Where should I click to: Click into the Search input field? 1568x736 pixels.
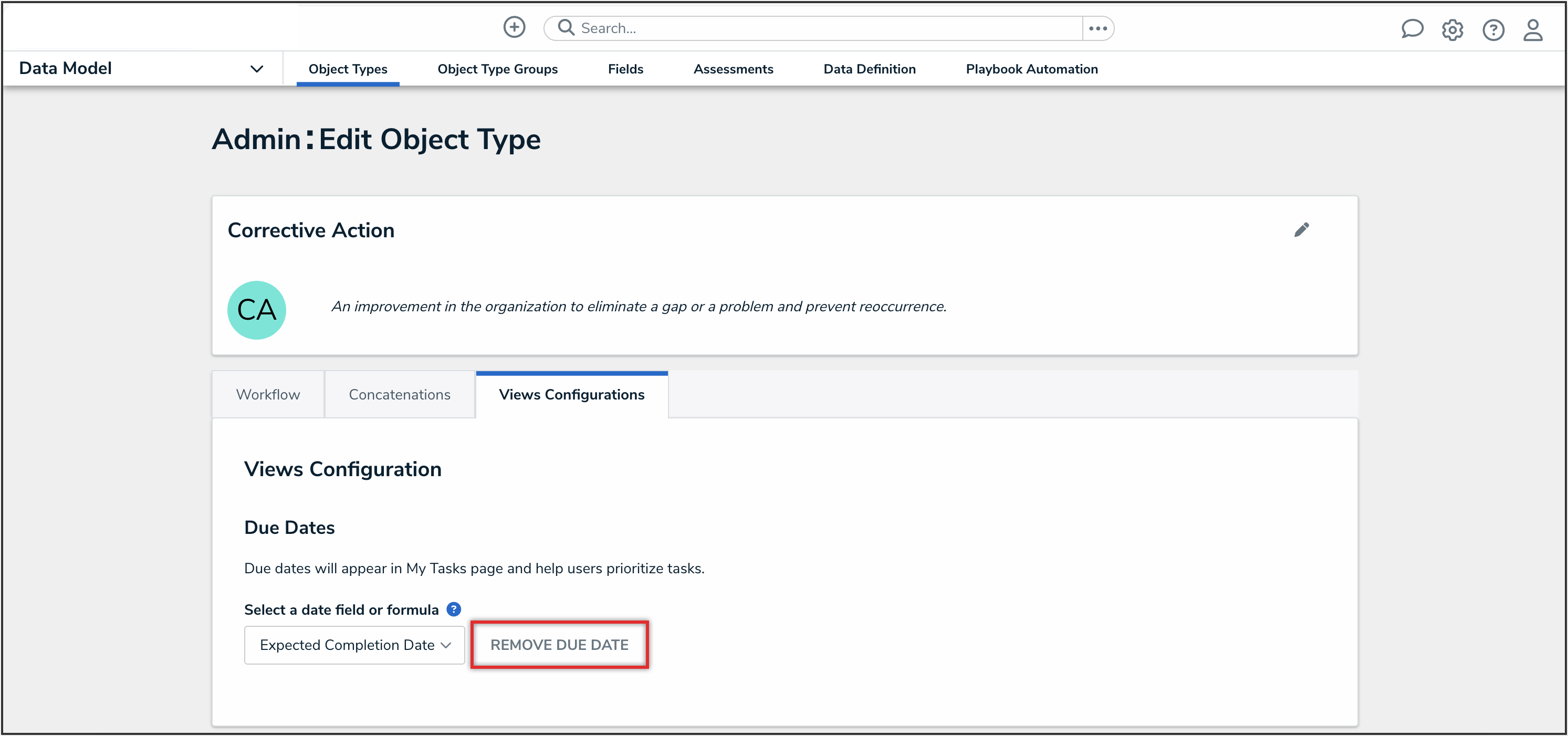click(822, 28)
